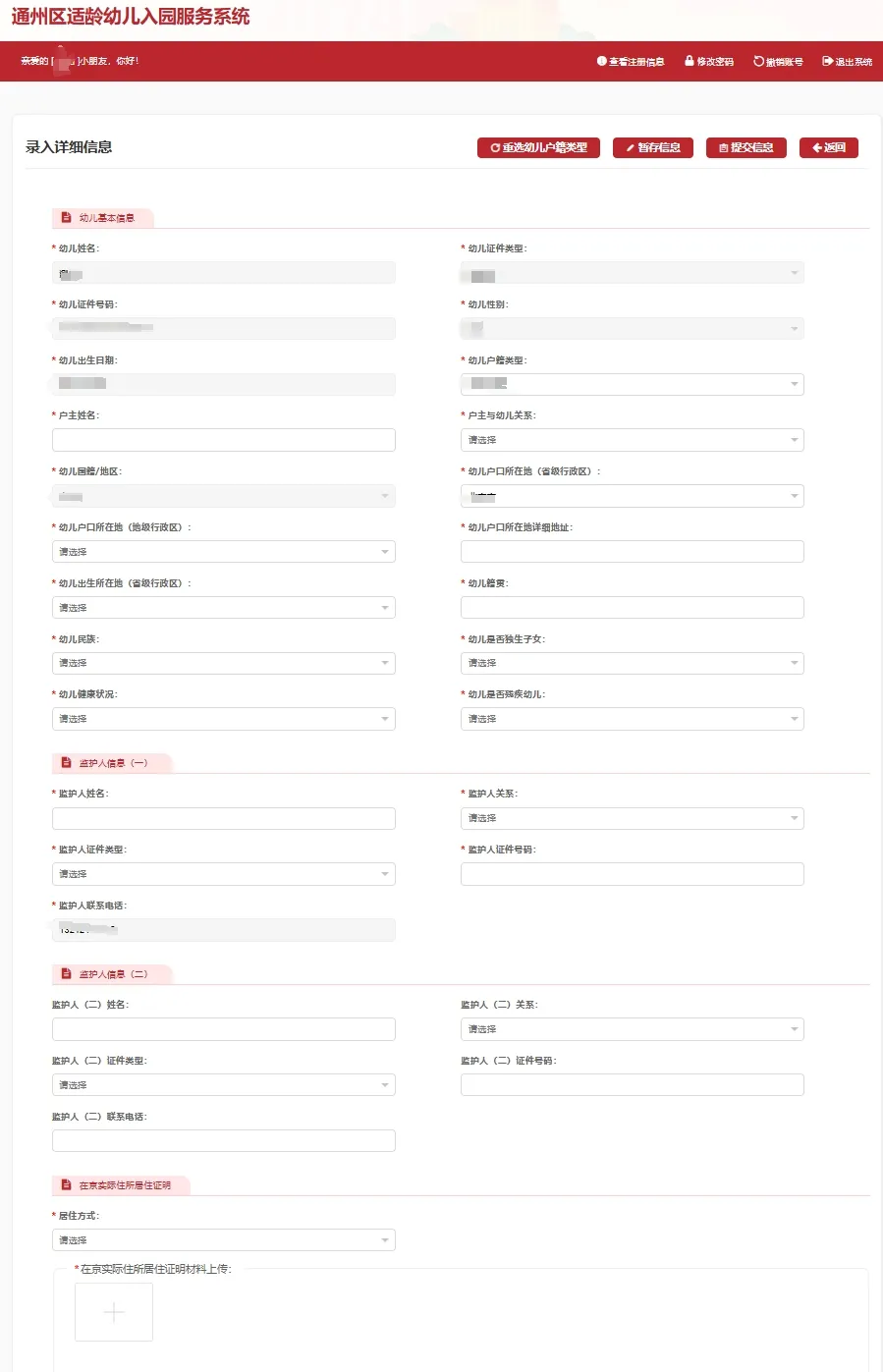Open the 幼儿是否独生子女 dropdown
The height and width of the screenshot is (1372, 883).
tap(633, 663)
